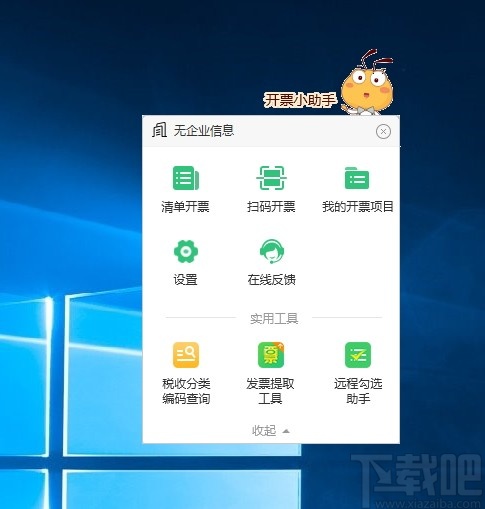
Task: Click the 税收分类编码查询 label
Action: 186,391
